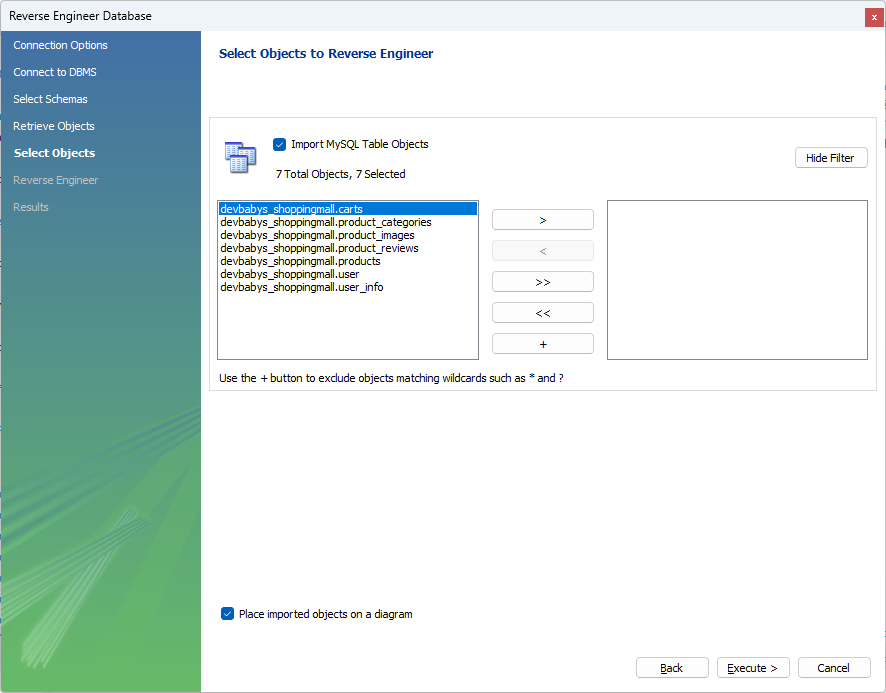886x693 pixels.
Task: Close the Reverse Engineer Database dialog
Action: pos(874,17)
